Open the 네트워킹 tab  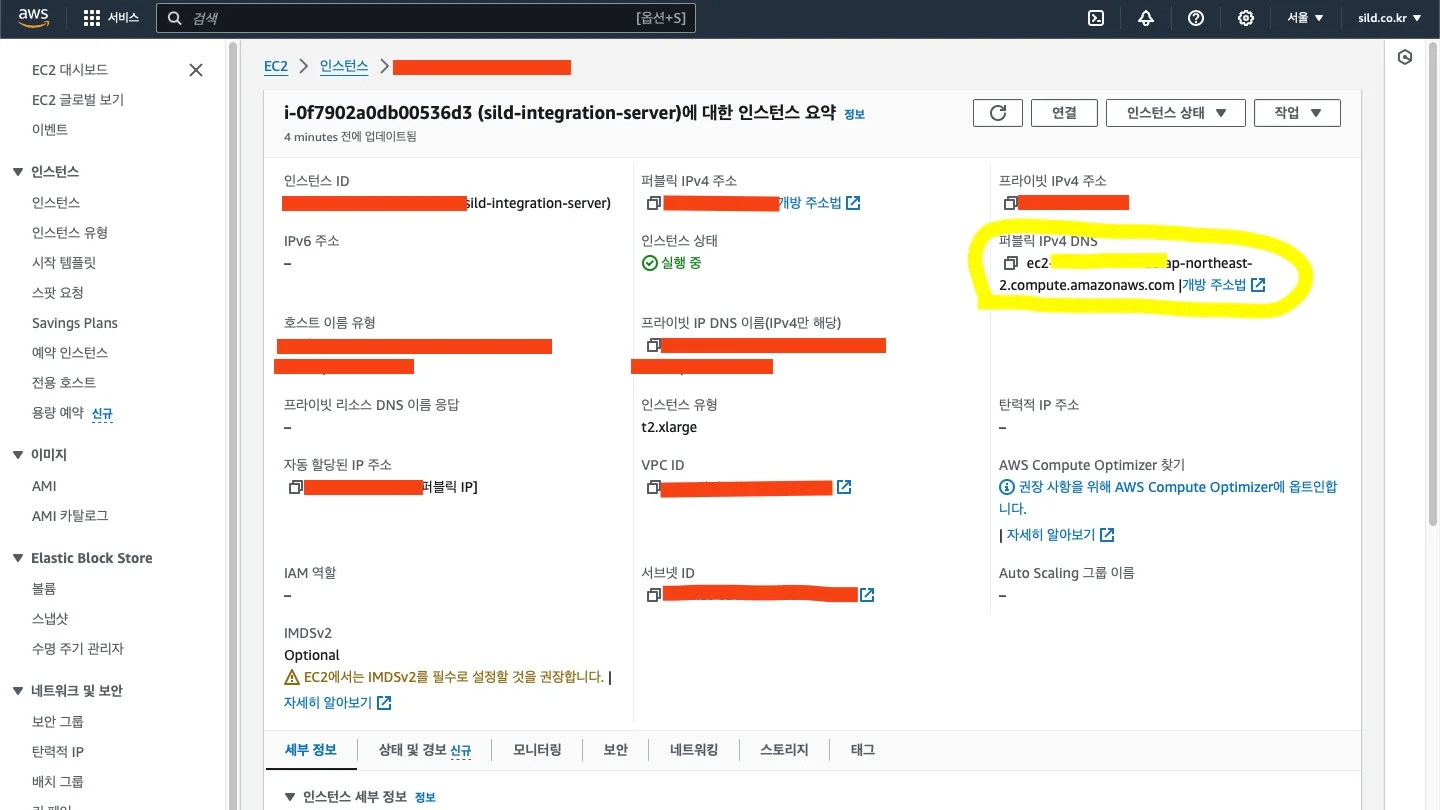(694, 750)
